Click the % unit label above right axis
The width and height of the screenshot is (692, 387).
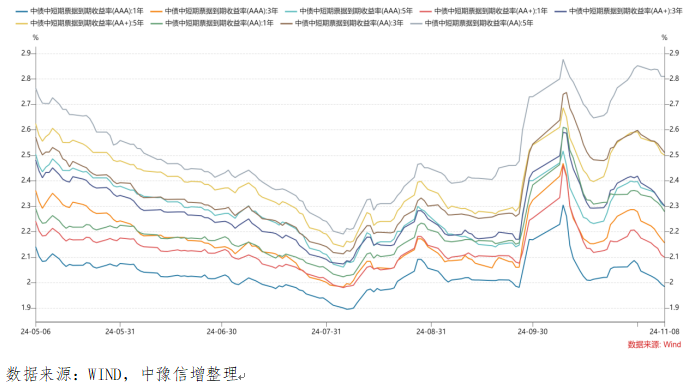click(x=664, y=38)
